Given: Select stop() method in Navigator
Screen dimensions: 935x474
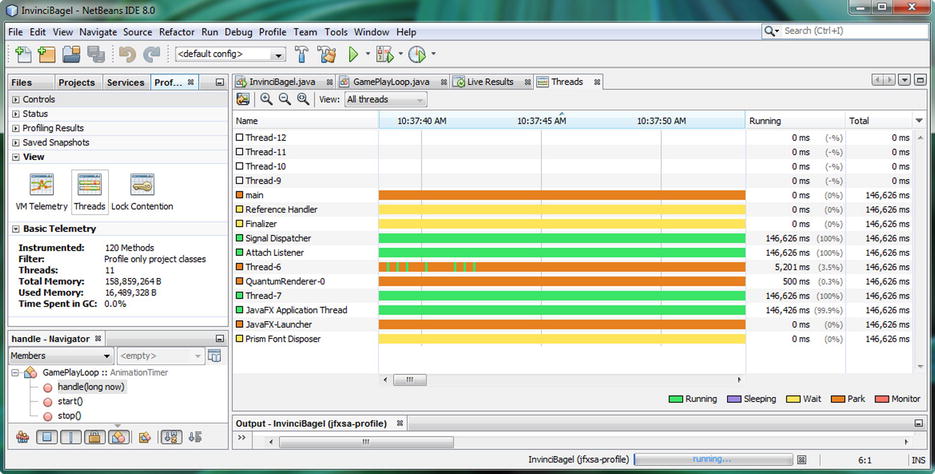Looking at the screenshot, I should coord(69,416).
